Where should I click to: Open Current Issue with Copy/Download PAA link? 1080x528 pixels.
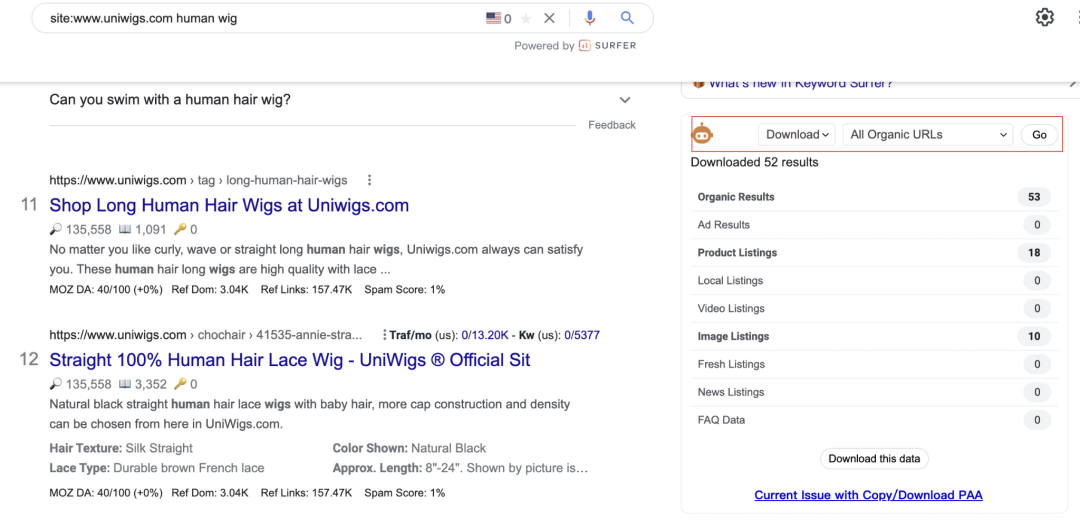point(869,495)
